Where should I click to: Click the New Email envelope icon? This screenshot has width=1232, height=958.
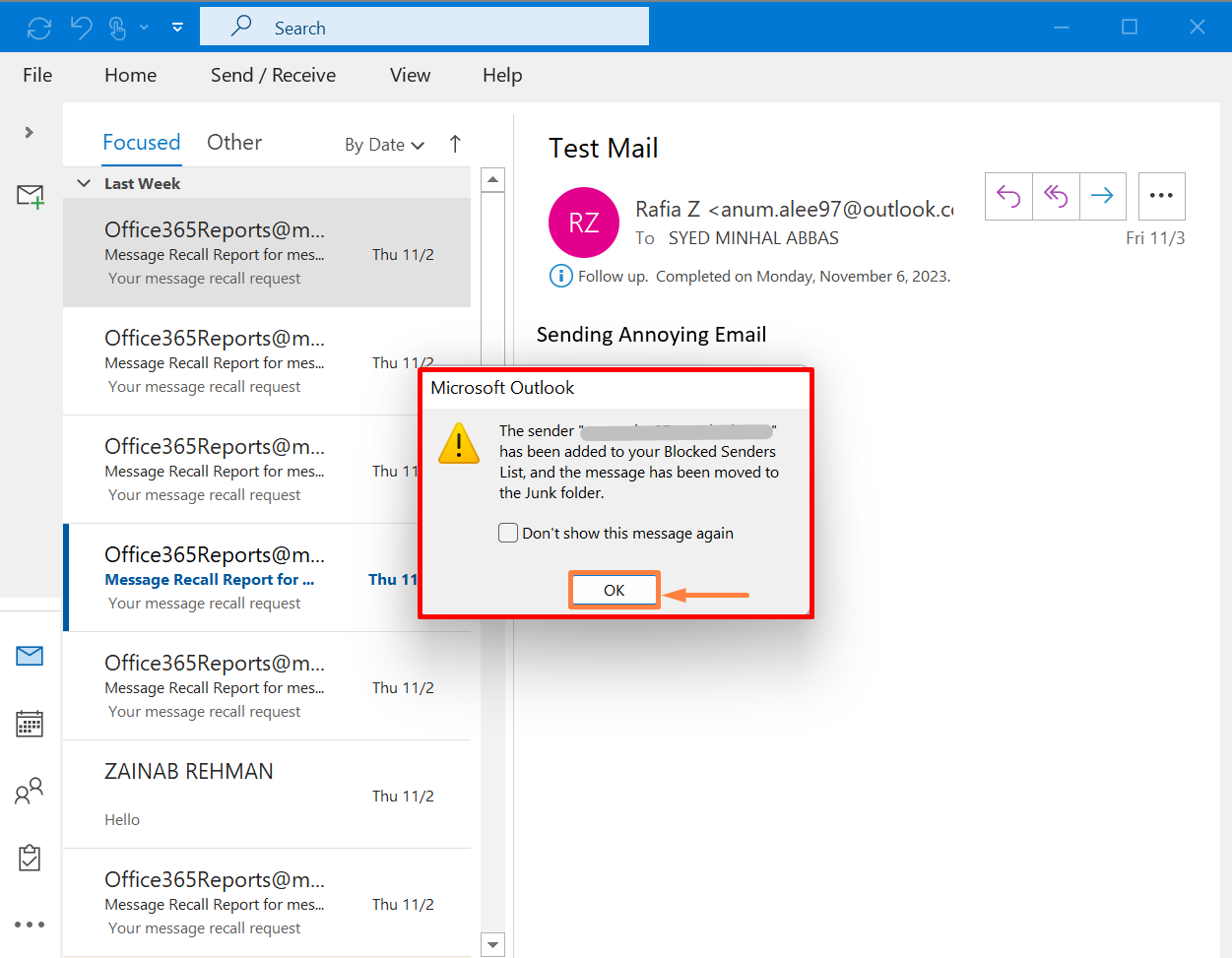pyautogui.click(x=31, y=196)
